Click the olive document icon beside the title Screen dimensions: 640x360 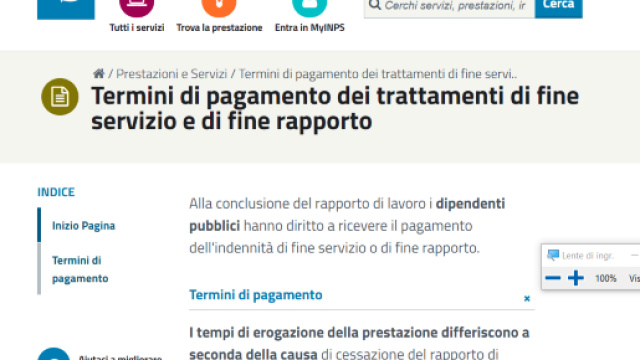tap(60, 97)
